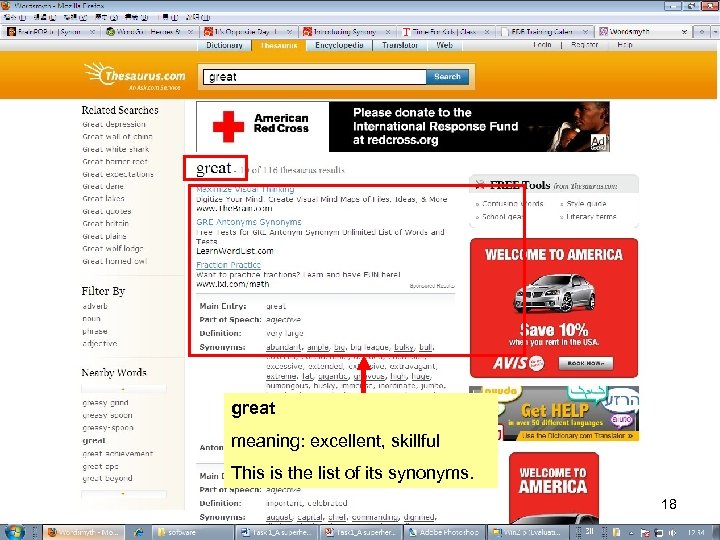Click the AVIS Book Now button
The height and width of the screenshot is (540, 720).
(586, 363)
